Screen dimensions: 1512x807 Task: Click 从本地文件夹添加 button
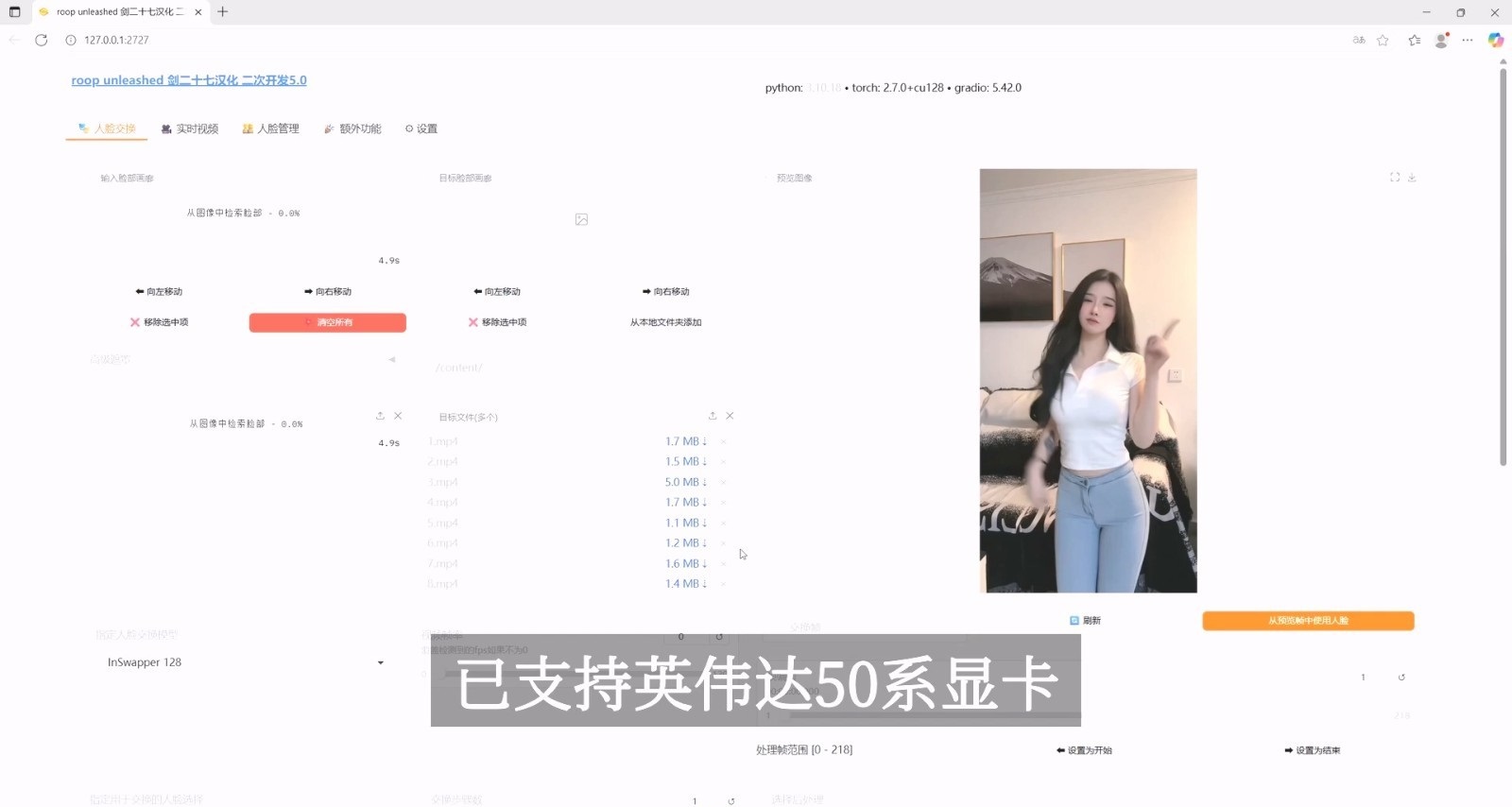(666, 322)
